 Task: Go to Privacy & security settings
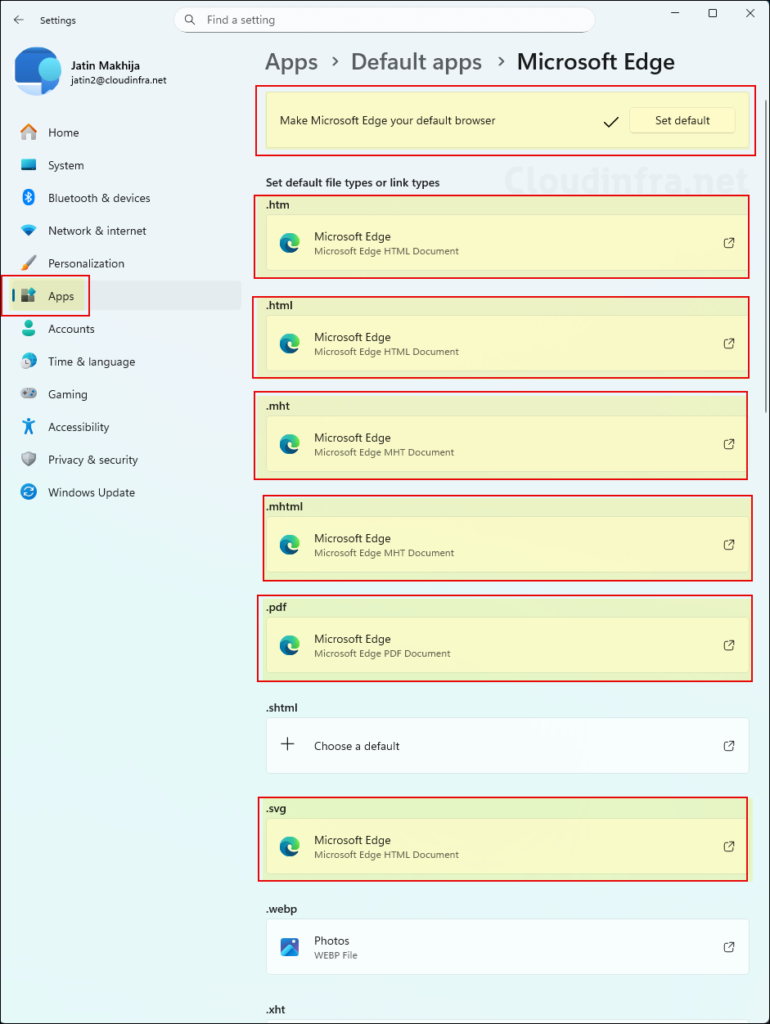93,460
